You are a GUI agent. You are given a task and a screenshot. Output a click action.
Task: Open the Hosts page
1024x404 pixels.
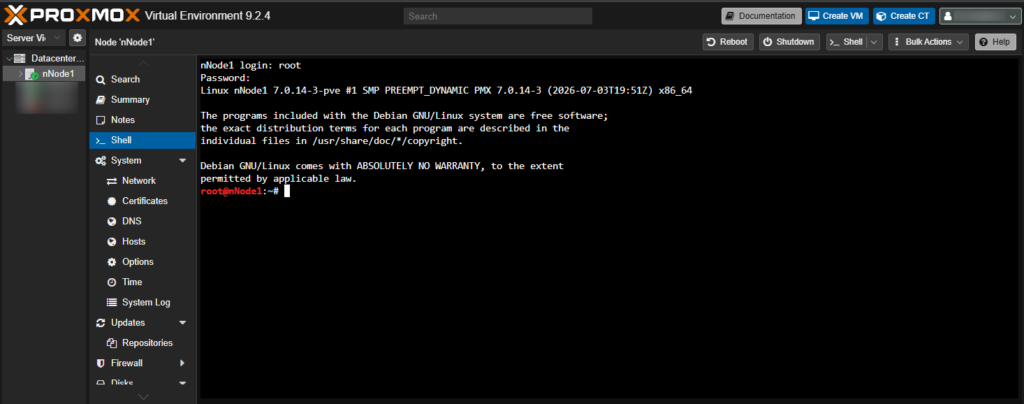tap(133, 241)
